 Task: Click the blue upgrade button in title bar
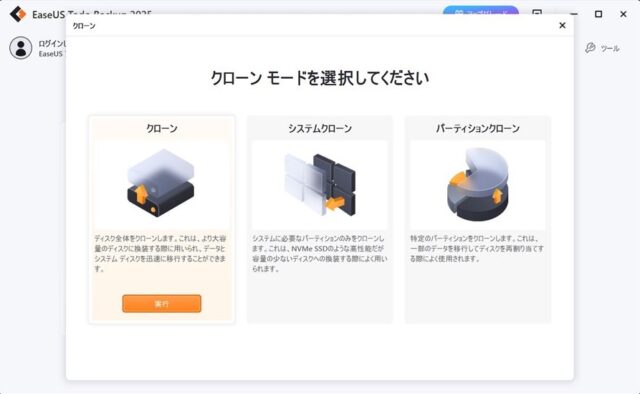tap(480, 11)
